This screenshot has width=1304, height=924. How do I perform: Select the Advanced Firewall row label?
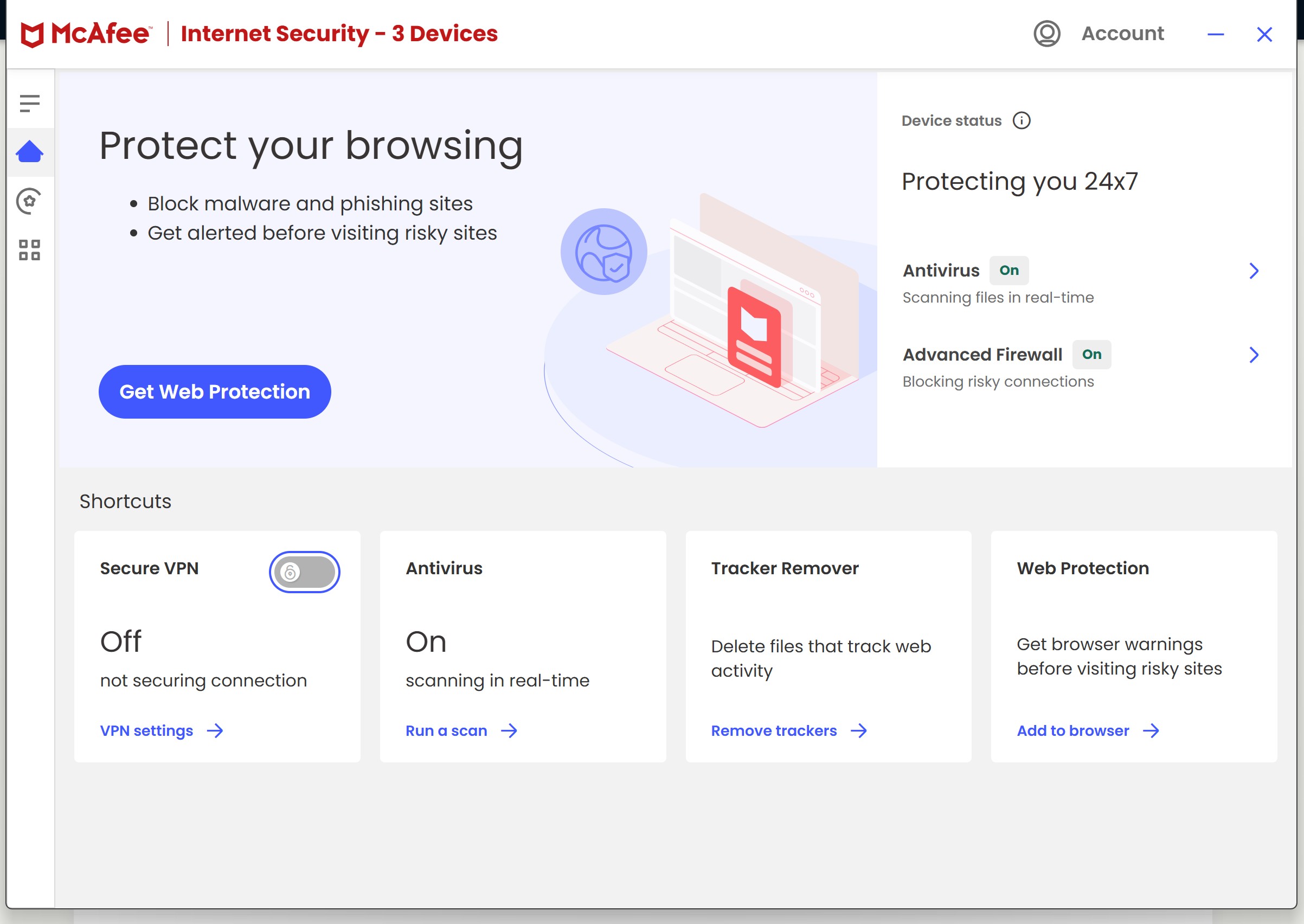982,355
